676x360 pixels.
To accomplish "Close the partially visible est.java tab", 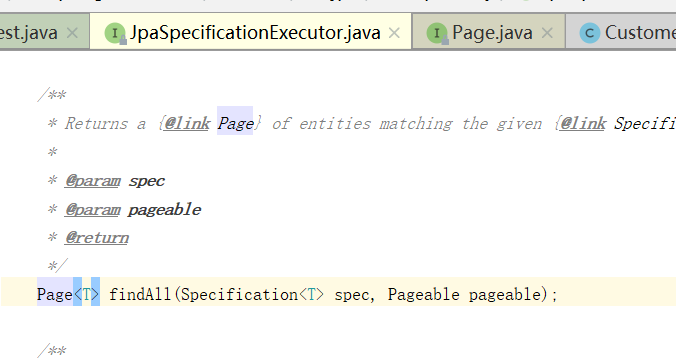I will [x=72, y=33].
